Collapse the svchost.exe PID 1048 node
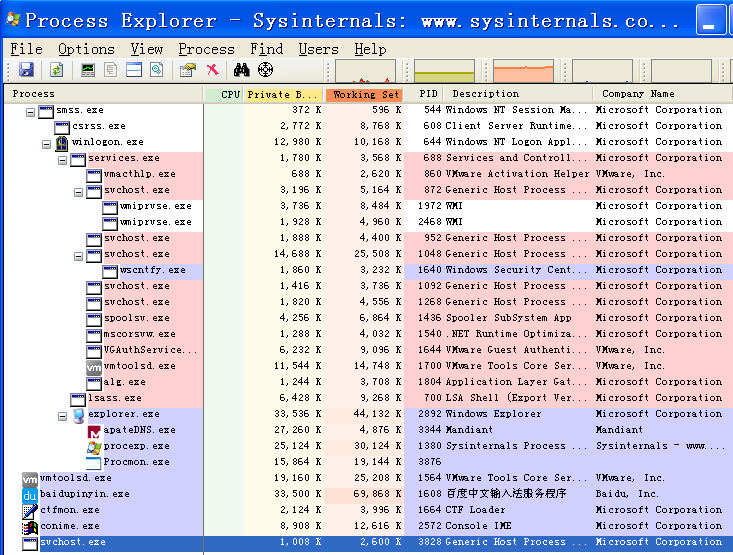The image size is (733, 555). click(79, 256)
